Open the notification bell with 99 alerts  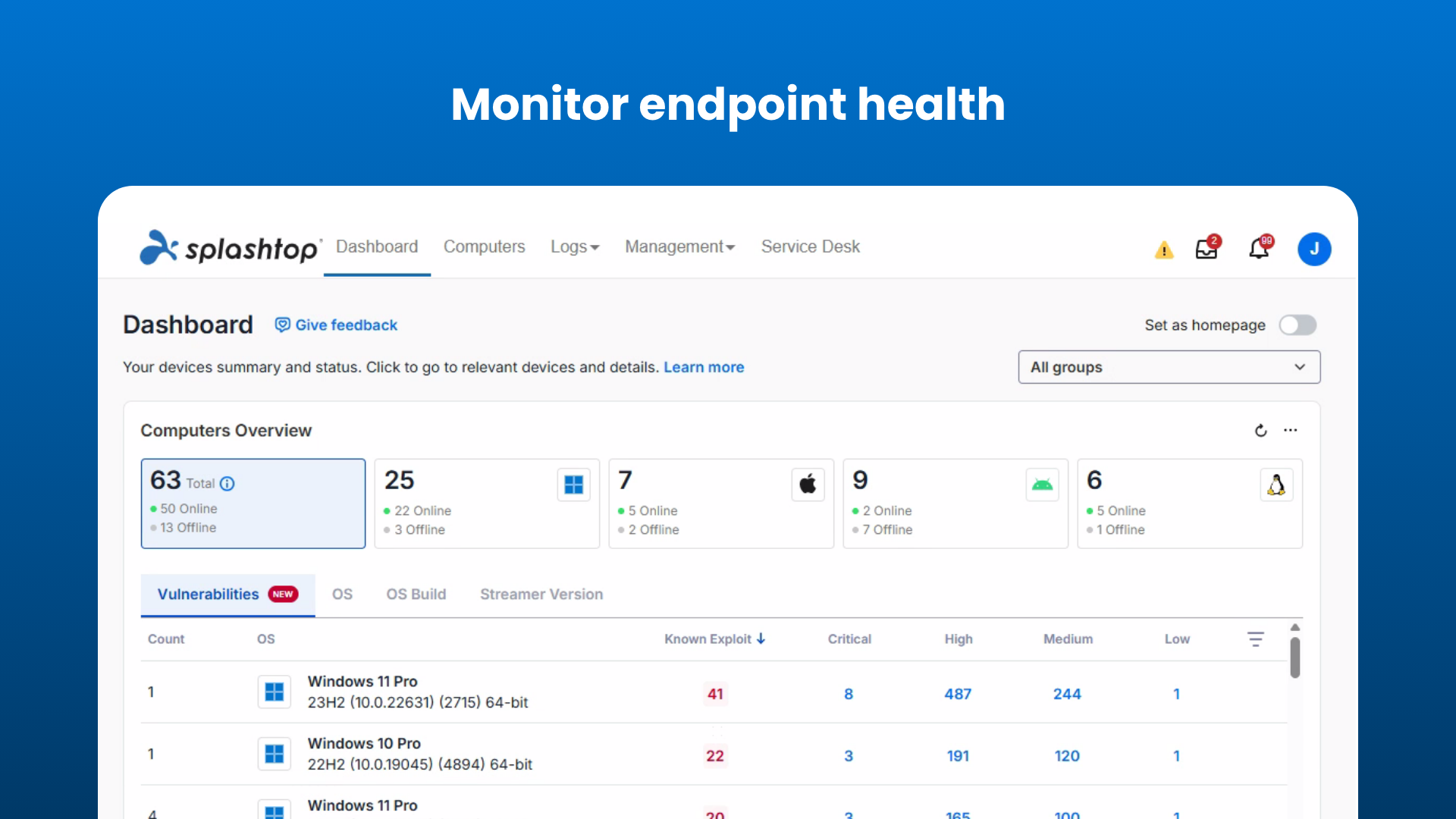[1259, 249]
